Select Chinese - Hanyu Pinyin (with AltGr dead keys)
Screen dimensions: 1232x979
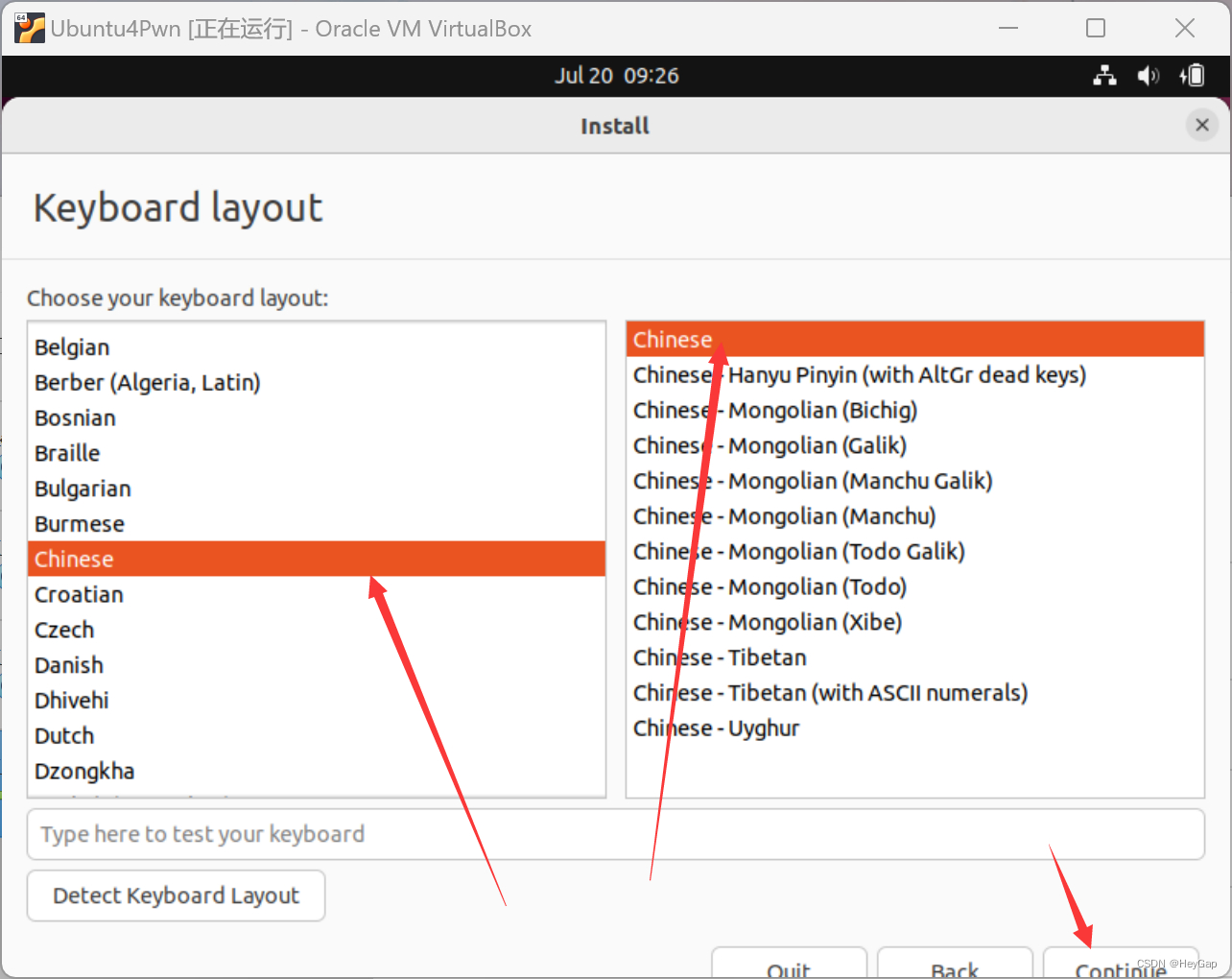(x=859, y=374)
